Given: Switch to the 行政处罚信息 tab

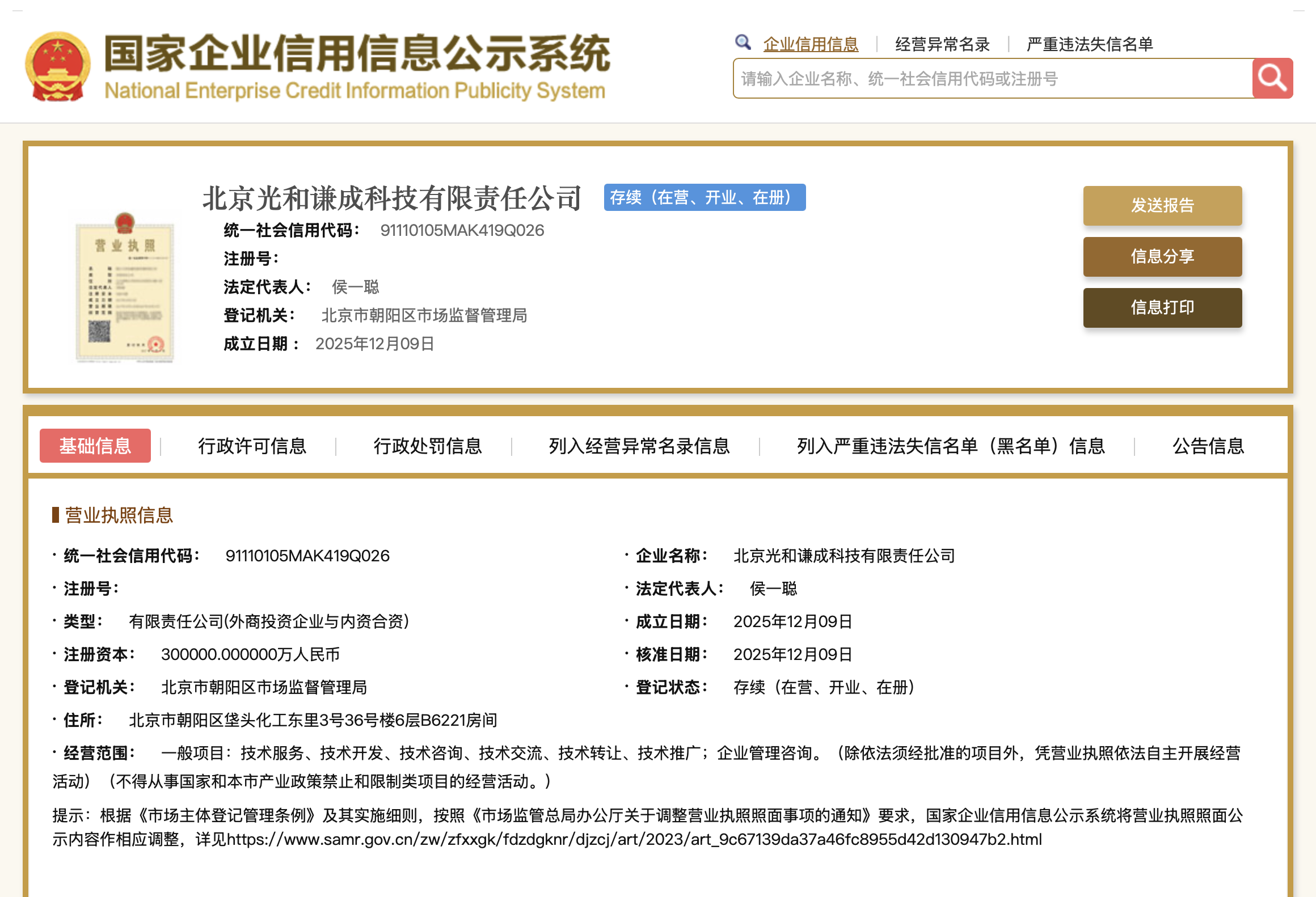Looking at the screenshot, I should (x=429, y=446).
